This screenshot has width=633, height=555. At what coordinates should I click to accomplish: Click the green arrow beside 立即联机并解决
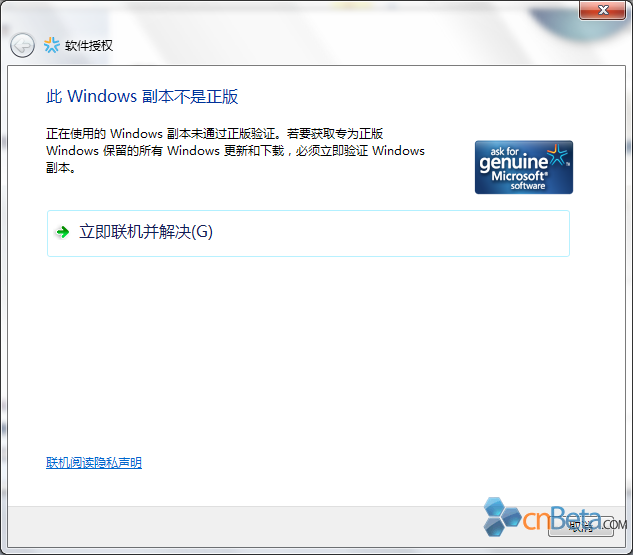pos(63,232)
